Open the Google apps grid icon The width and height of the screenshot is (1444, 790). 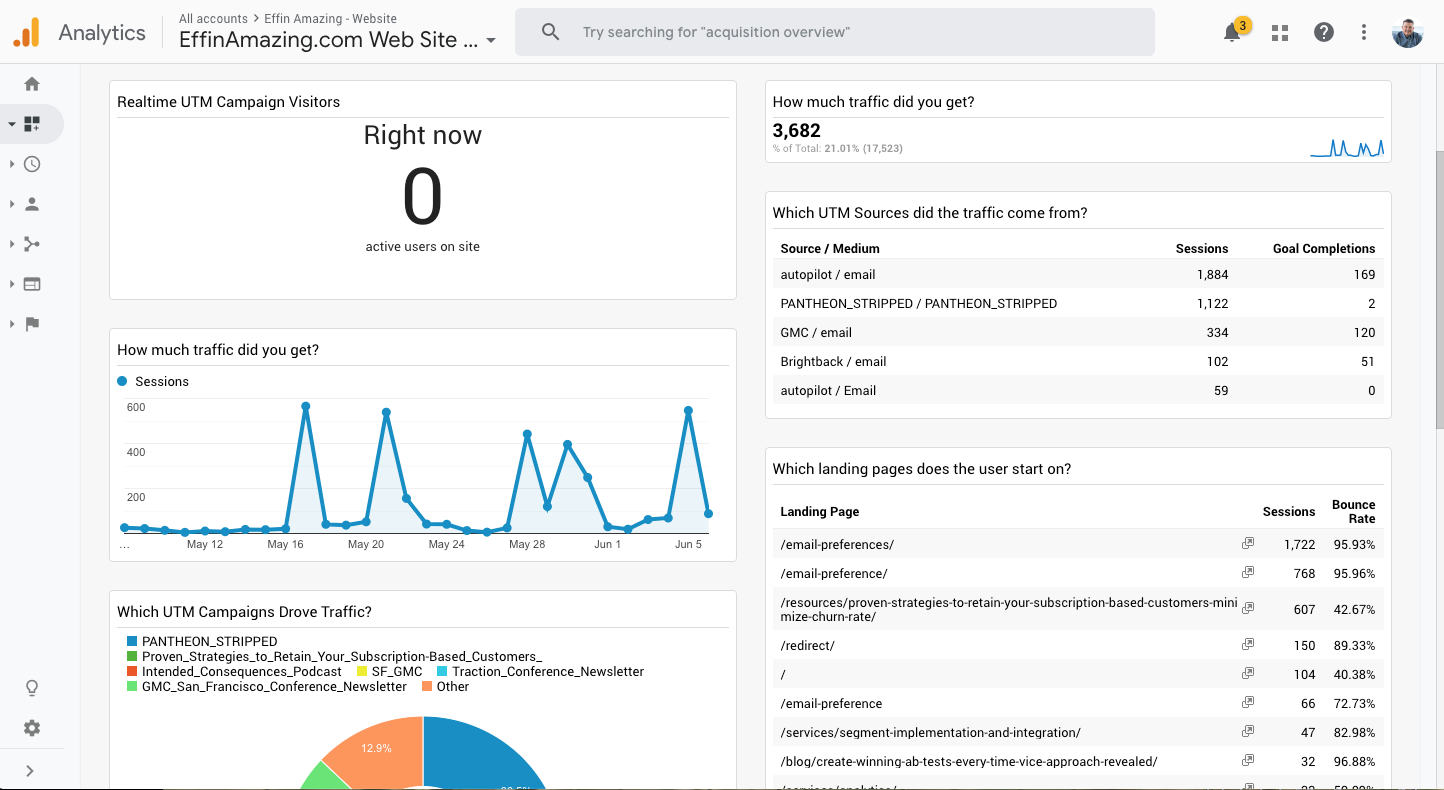pos(1280,32)
